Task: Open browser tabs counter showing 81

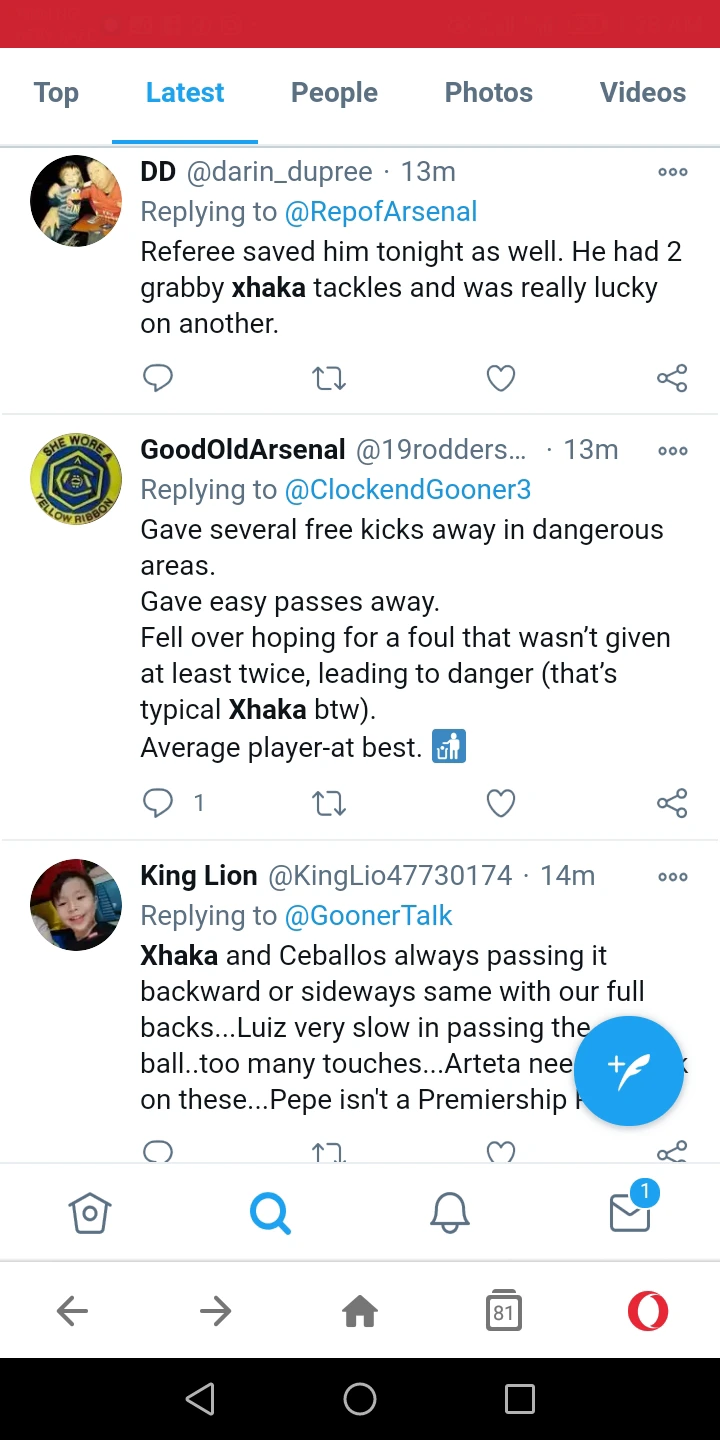Action: click(x=504, y=1311)
